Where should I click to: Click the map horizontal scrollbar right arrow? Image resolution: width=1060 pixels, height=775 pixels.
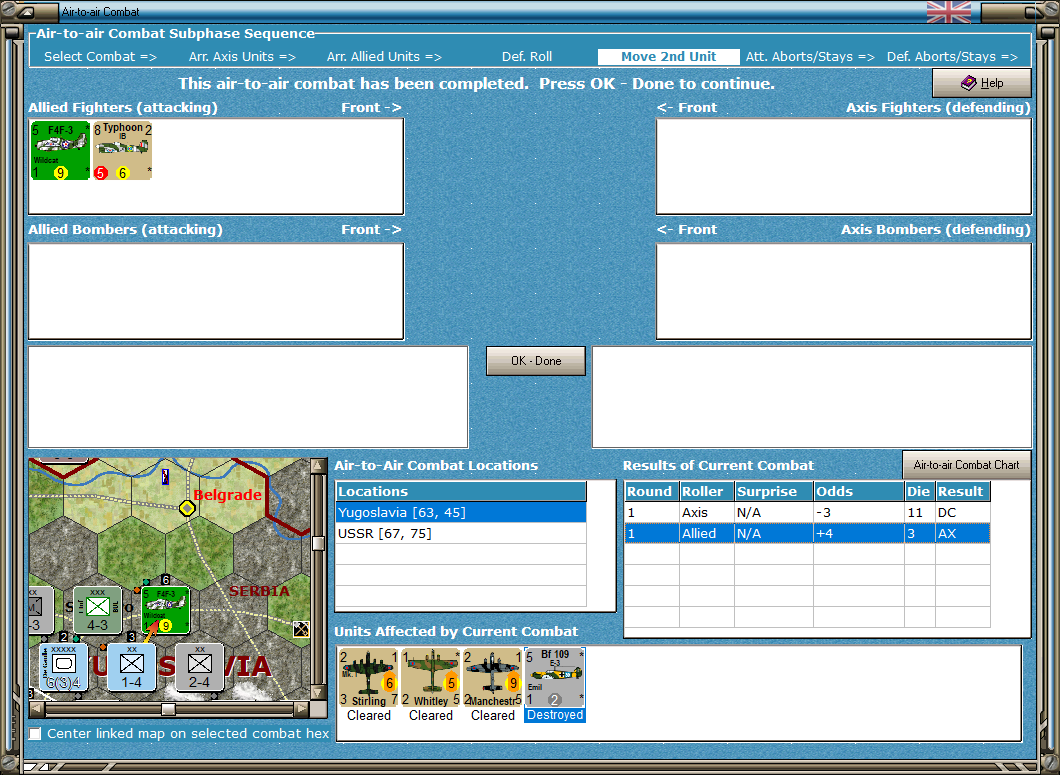(x=302, y=709)
